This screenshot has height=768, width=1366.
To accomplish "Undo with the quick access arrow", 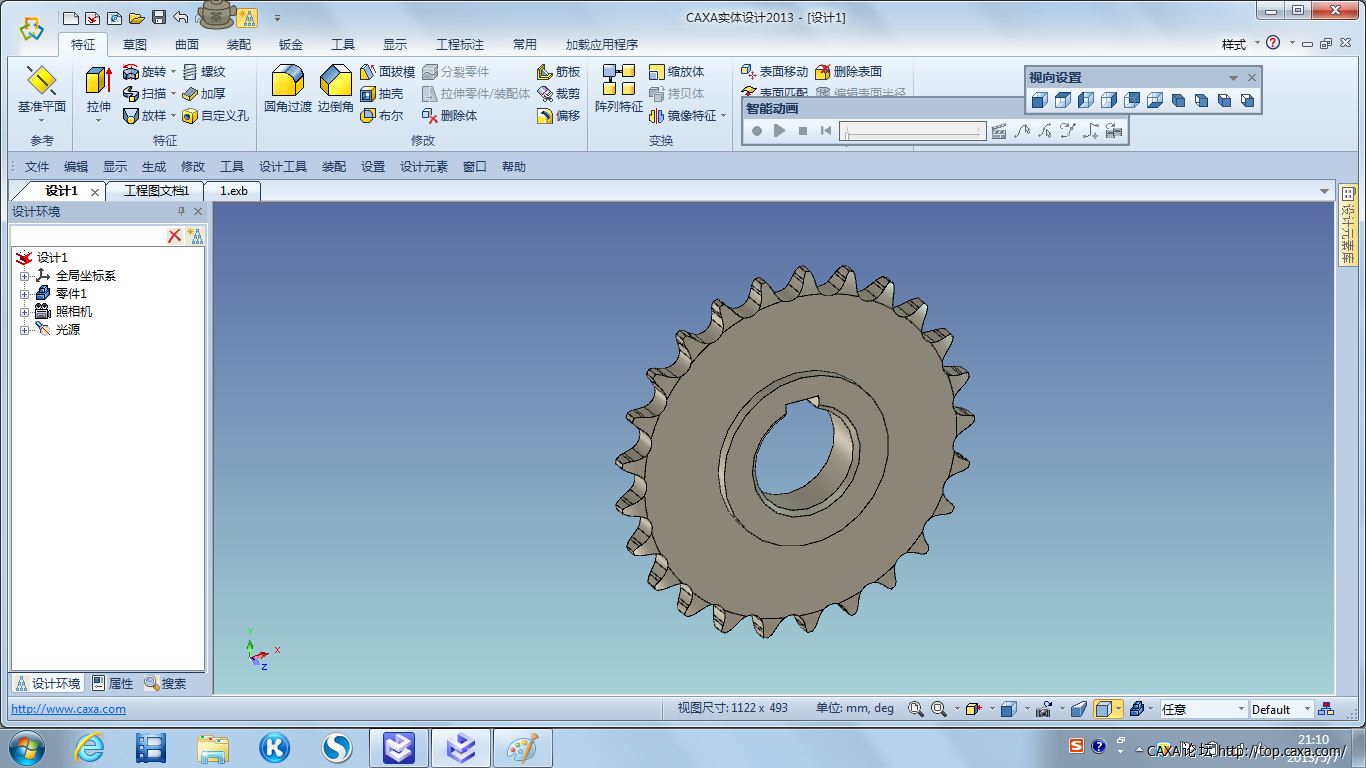I will [180, 17].
